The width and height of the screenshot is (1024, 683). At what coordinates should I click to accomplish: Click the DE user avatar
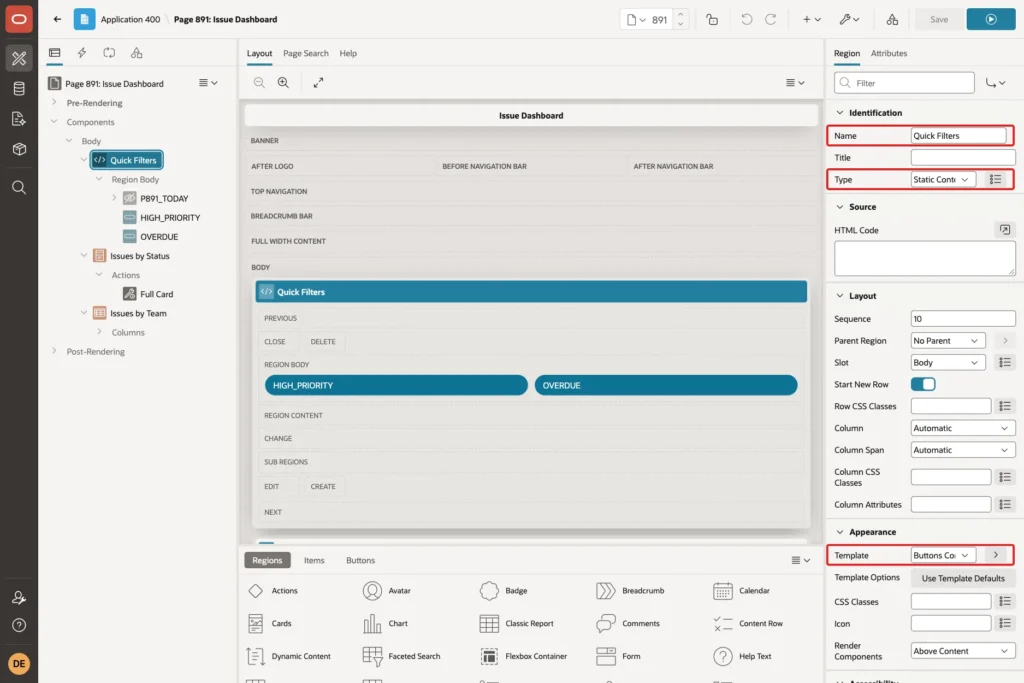click(19, 663)
